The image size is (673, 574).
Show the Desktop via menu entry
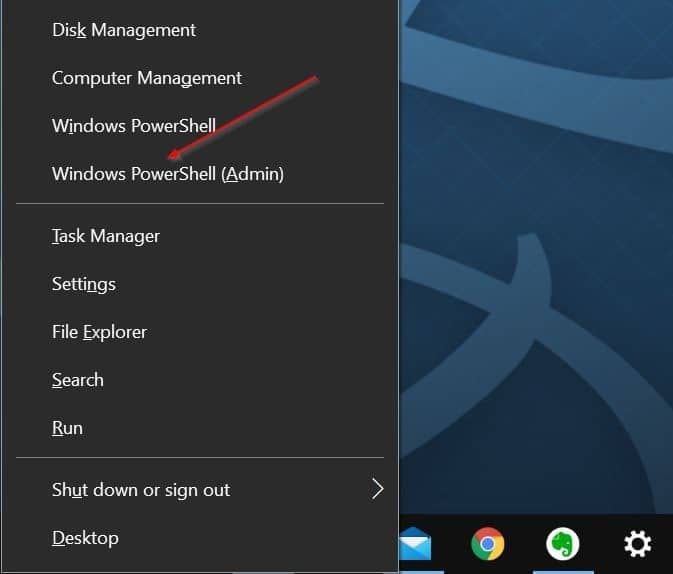pos(200,538)
